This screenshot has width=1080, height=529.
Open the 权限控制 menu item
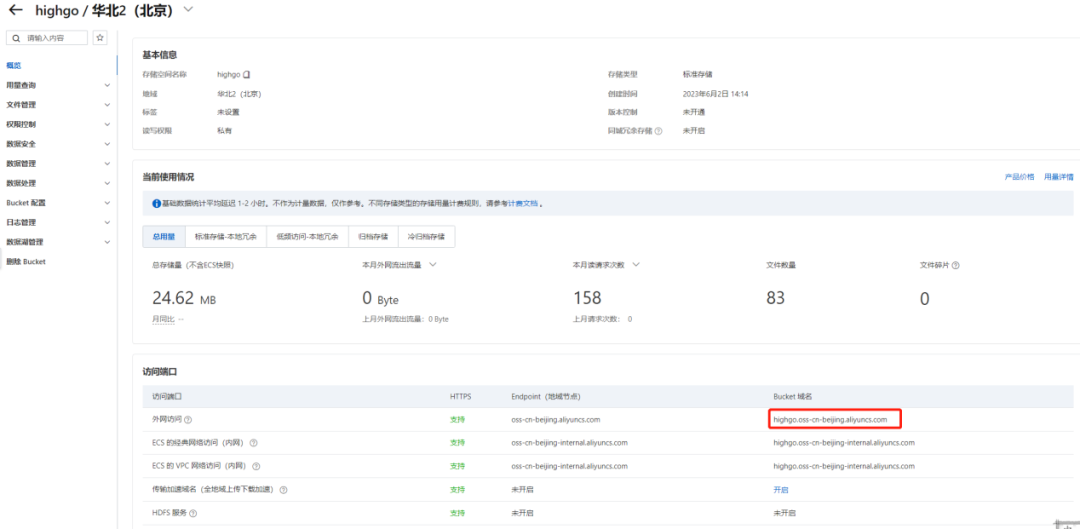(21, 125)
